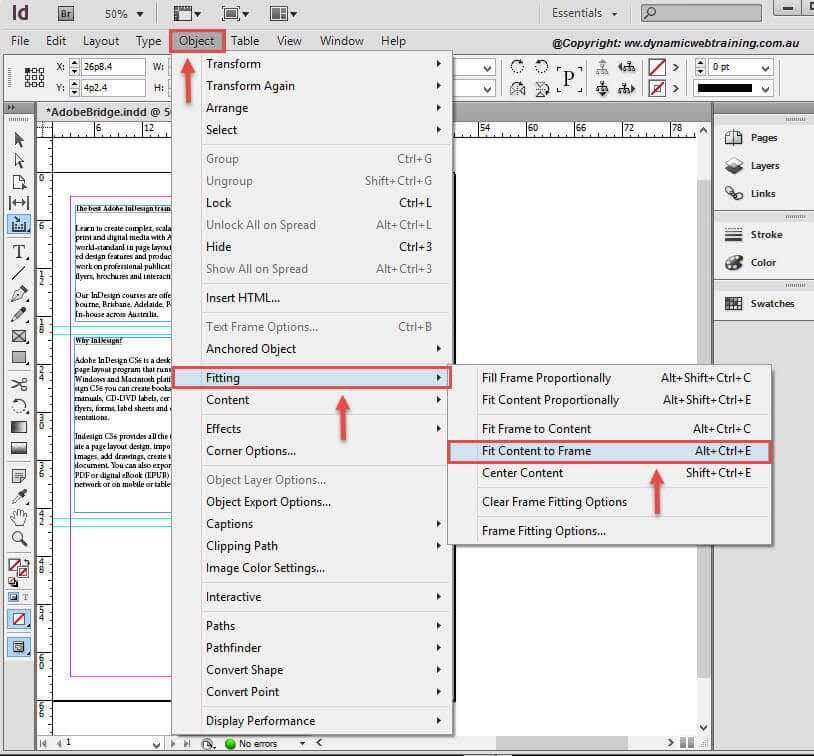Click the search field in application bar
The width and height of the screenshot is (814, 756).
pos(701,13)
